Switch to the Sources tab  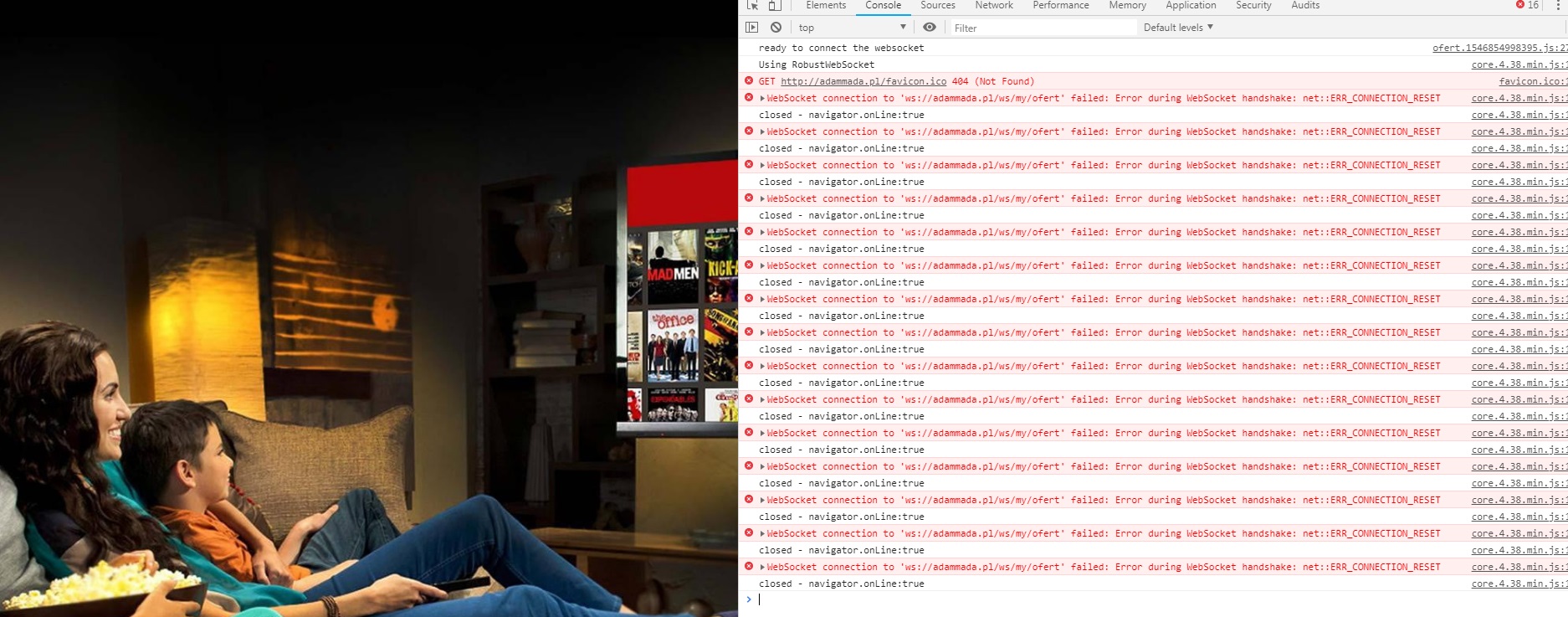(938, 5)
